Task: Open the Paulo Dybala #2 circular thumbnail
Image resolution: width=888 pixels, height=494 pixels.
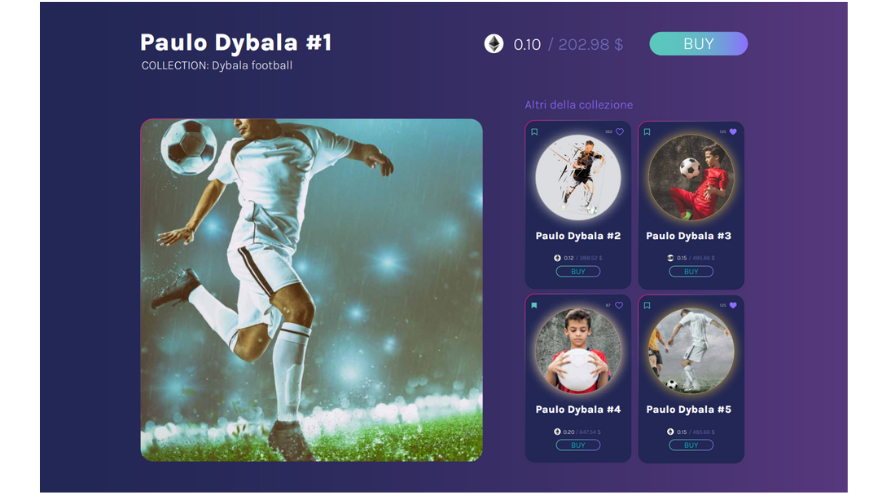Action: 578,177
